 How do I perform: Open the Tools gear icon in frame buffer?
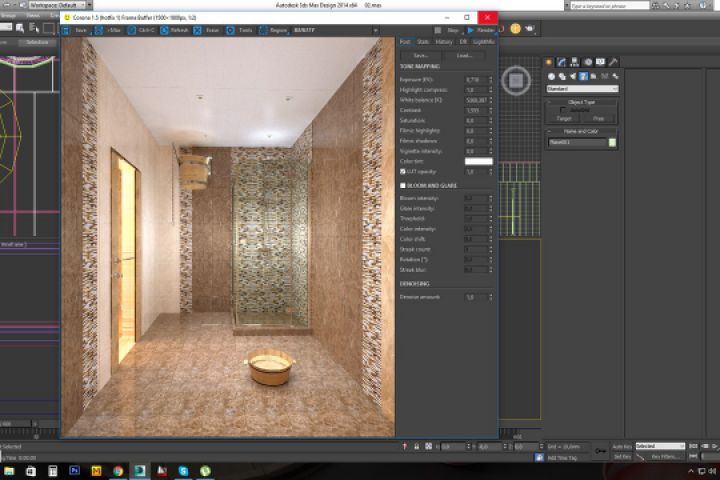click(230, 30)
